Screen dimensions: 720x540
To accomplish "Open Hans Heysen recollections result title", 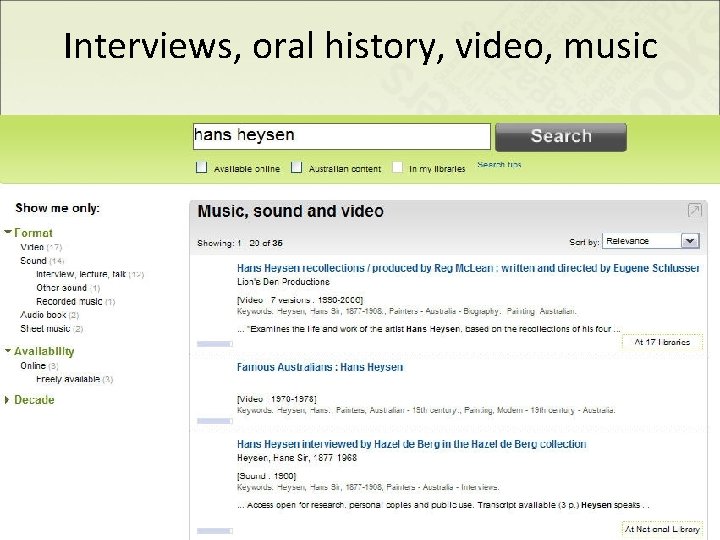I will coord(468,268).
